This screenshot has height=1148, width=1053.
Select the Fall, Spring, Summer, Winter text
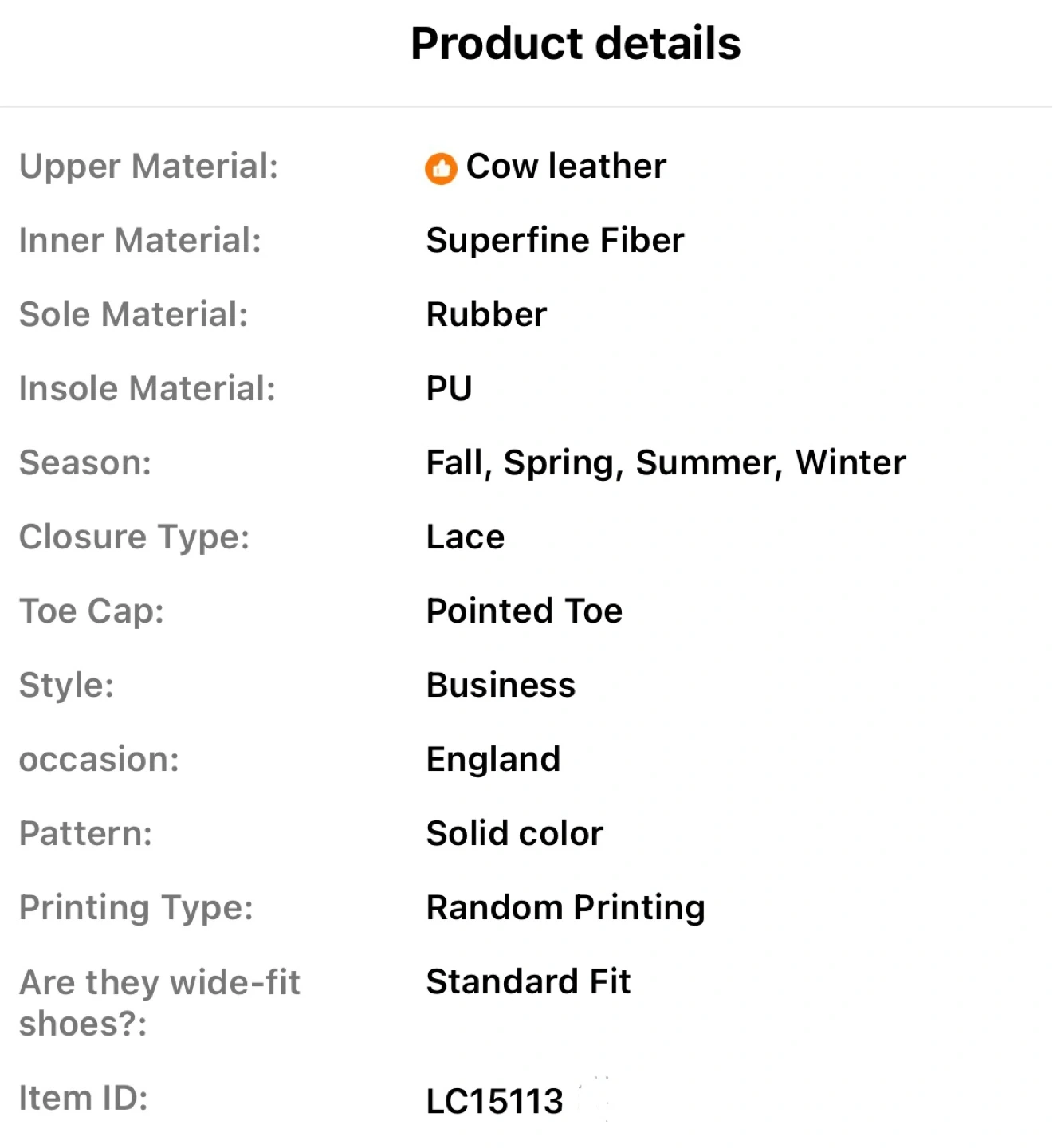(x=666, y=463)
